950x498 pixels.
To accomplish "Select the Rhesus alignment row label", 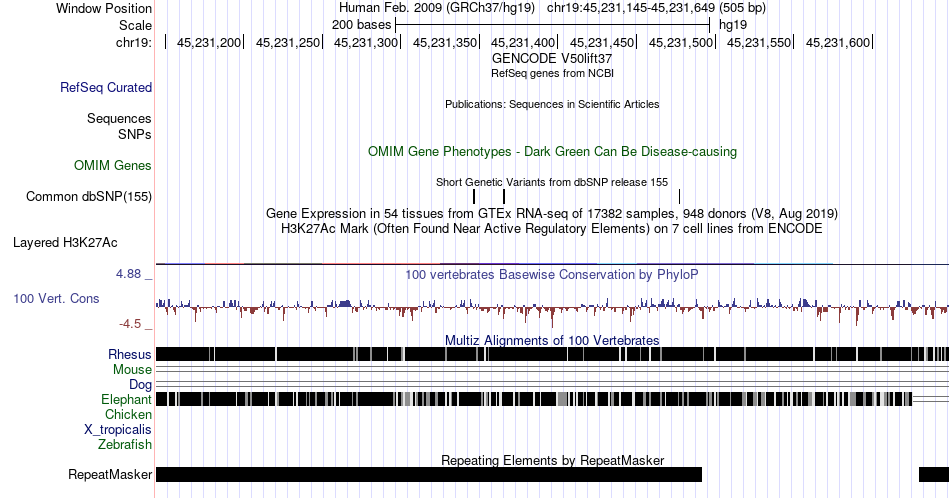I will tap(130, 354).
